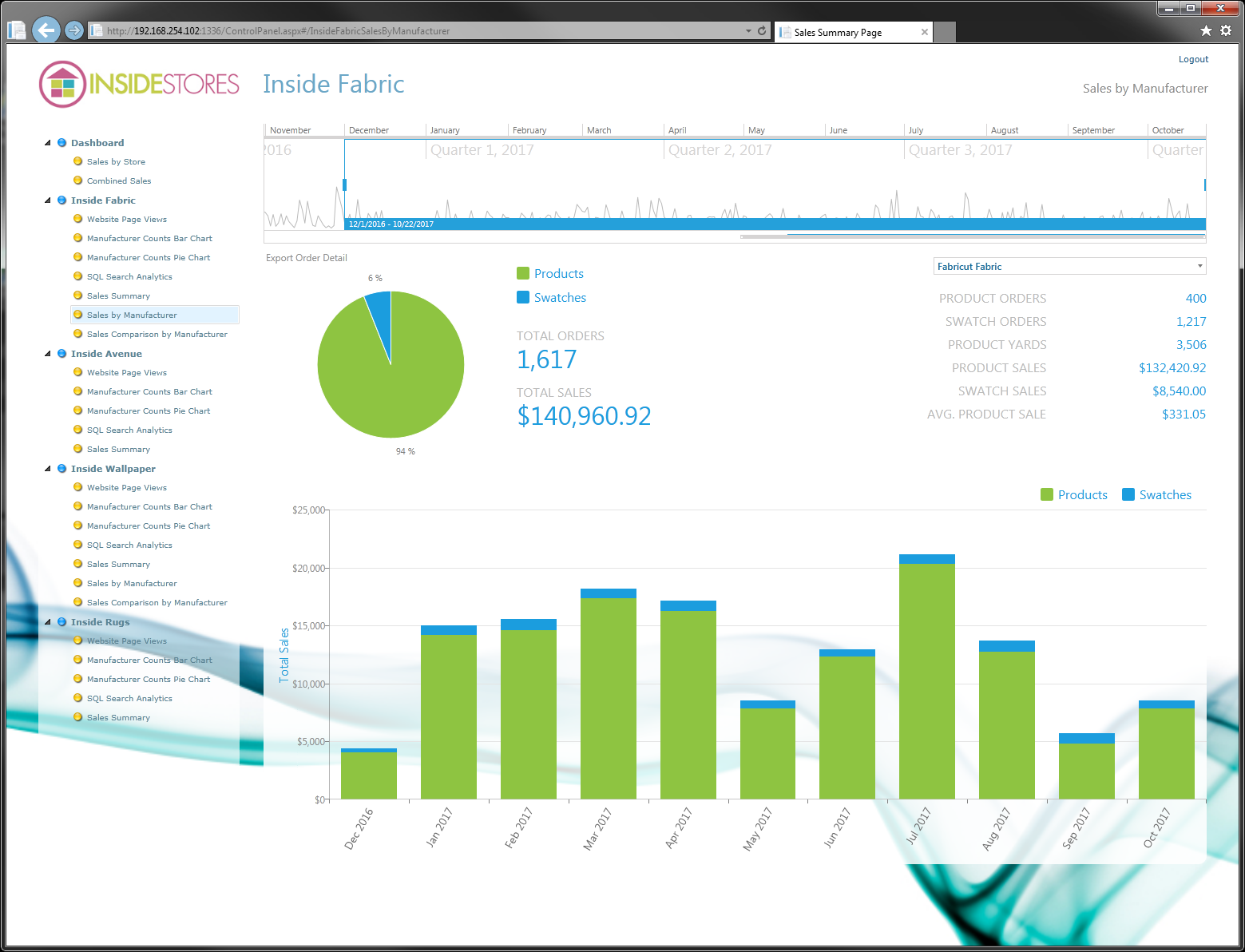Select the Sales Summary Page browser tab
The height and width of the screenshot is (952, 1245).
pos(853,32)
